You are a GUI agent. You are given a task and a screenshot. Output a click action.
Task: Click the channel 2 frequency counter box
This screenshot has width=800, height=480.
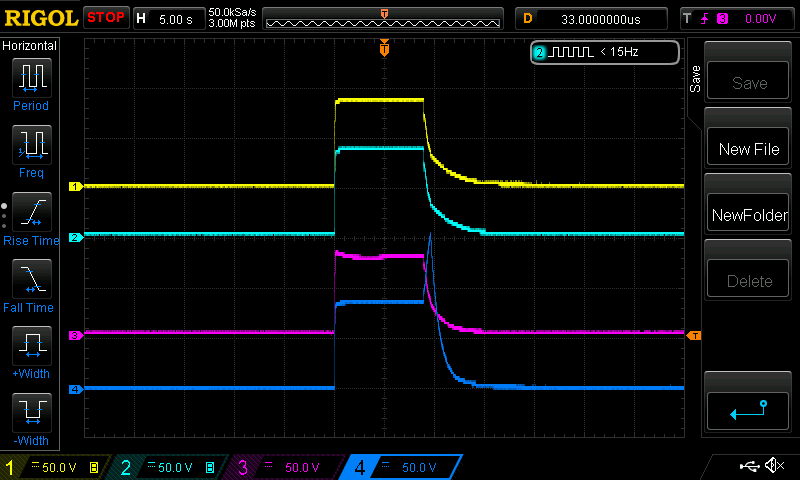(x=605, y=52)
